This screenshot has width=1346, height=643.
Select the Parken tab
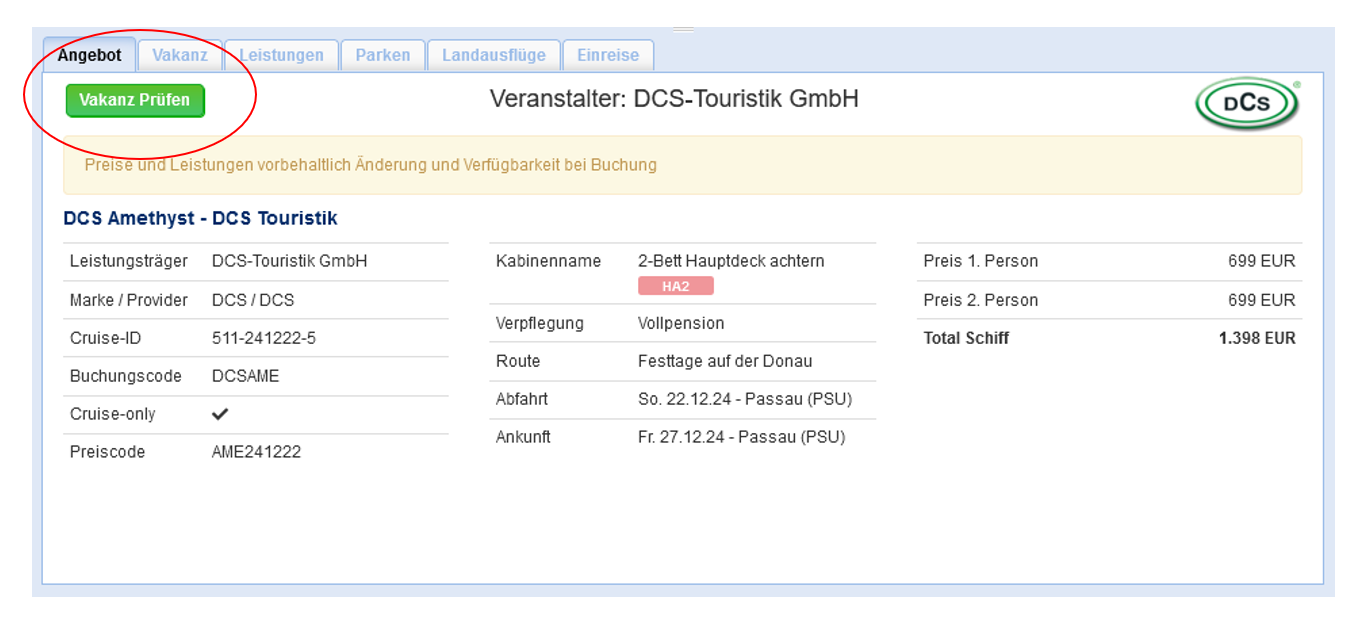383,55
